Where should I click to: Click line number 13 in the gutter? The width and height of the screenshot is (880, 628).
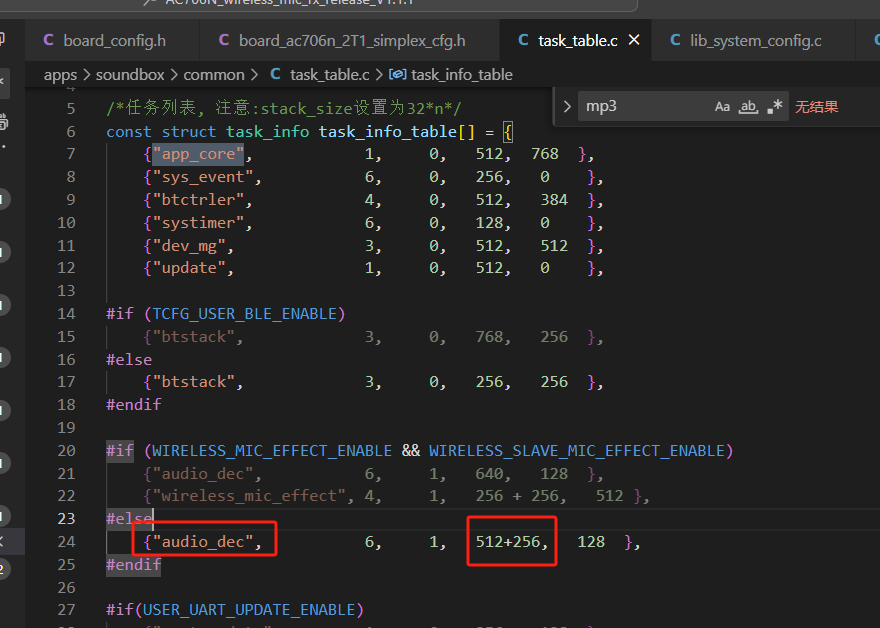click(66, 291)
